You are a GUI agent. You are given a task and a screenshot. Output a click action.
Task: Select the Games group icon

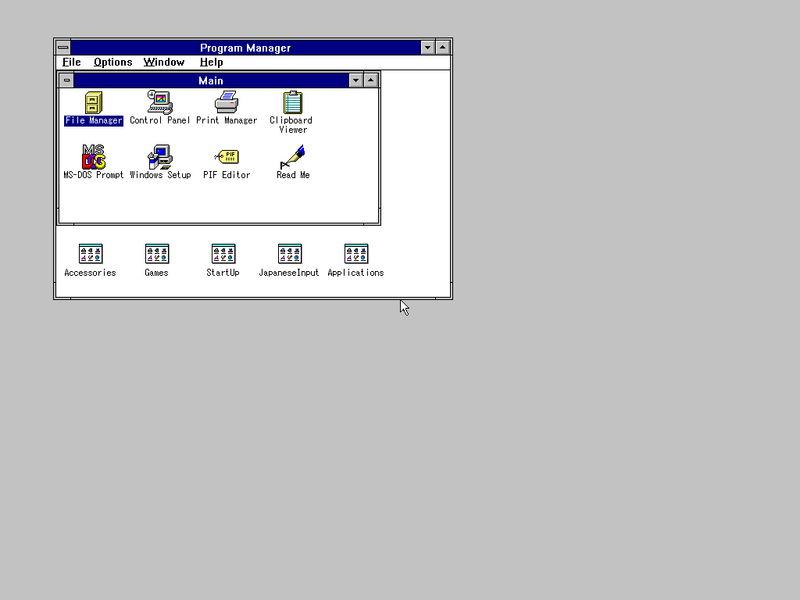tap(157, 254)
